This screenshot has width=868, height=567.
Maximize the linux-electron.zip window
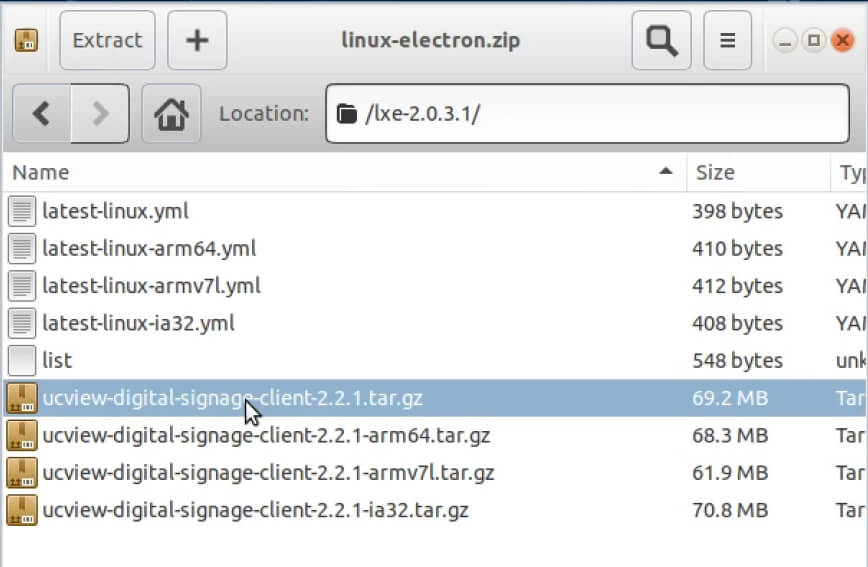[x=814, y=40]
